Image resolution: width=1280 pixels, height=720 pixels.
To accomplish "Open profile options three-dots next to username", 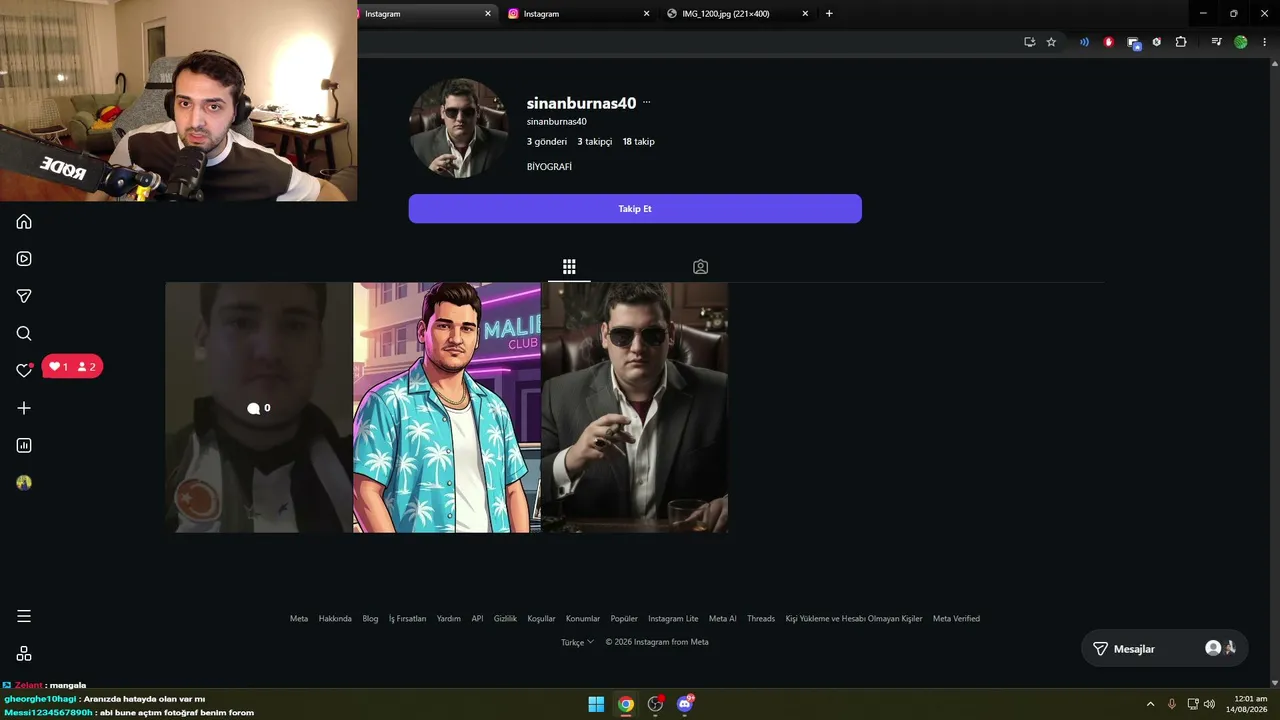I will [x=647, y=103].
